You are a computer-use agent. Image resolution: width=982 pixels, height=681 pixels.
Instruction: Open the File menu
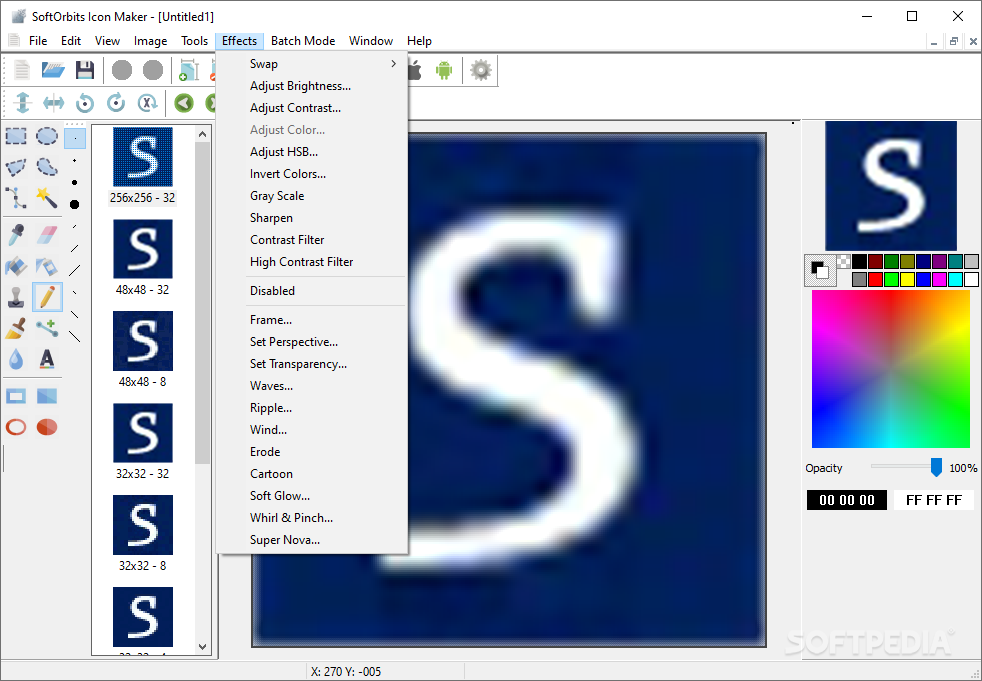(x=38, y=41)
